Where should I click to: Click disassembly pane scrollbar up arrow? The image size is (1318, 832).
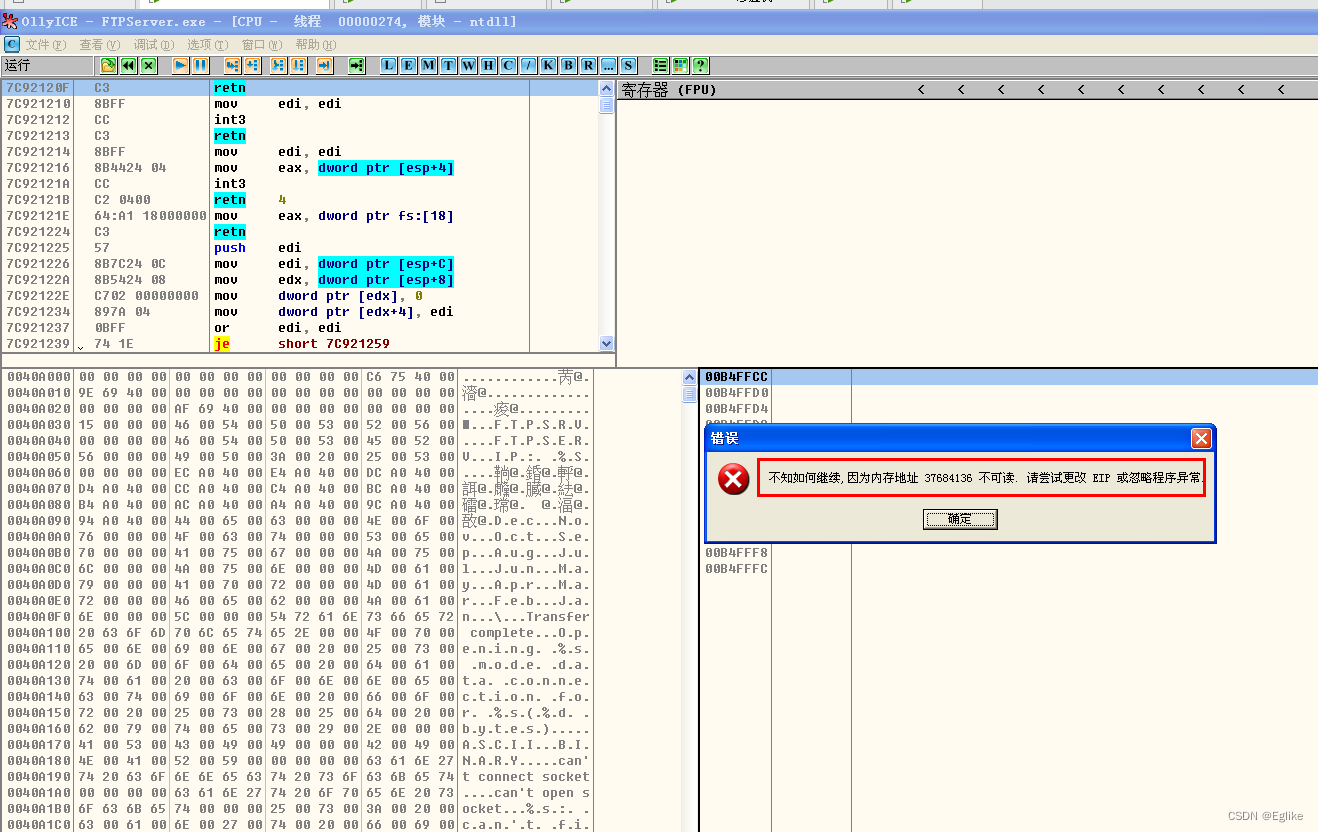pyautogui.click(x=606, y=88)
